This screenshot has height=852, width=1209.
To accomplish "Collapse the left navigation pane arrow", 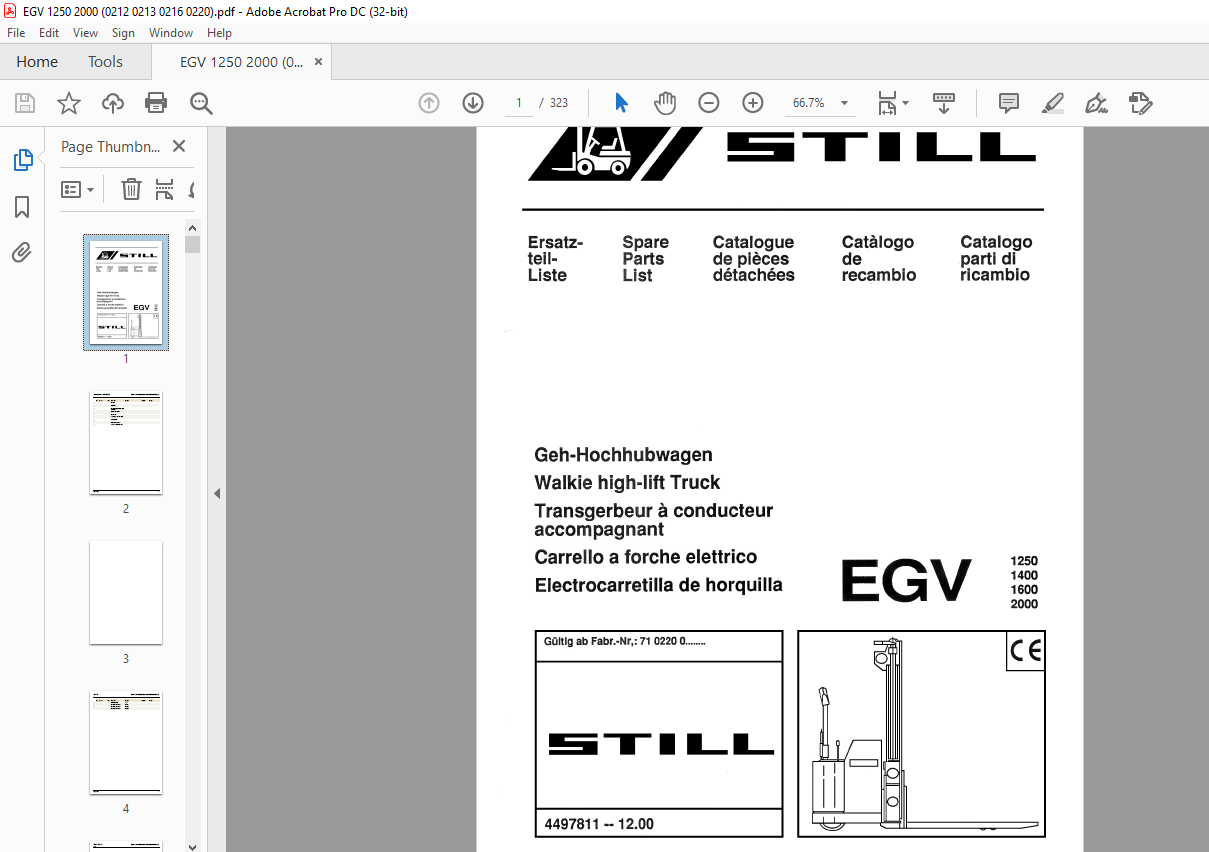I will [x=217, y=493].
